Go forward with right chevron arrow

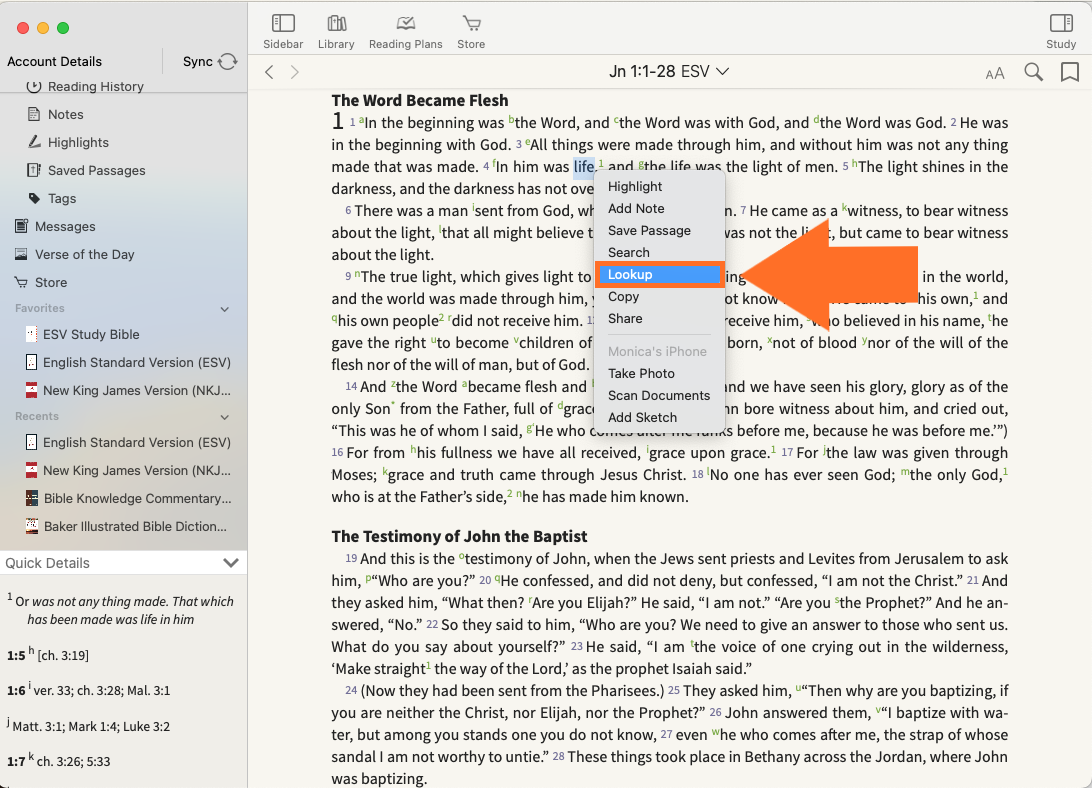click(295, 72)
